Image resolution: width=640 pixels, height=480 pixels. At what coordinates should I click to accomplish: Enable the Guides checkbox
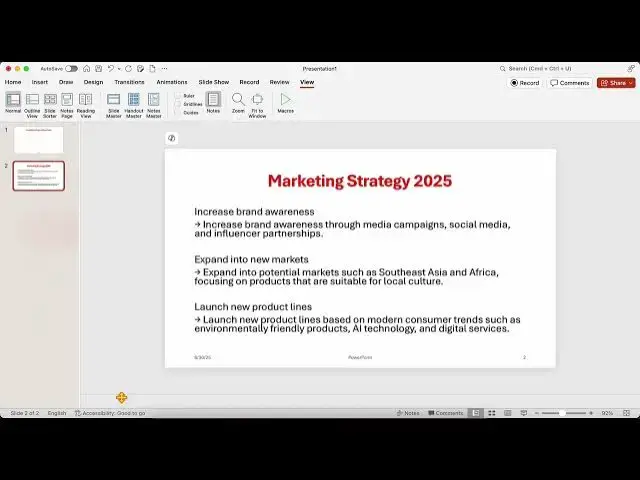tap(178, 113)
